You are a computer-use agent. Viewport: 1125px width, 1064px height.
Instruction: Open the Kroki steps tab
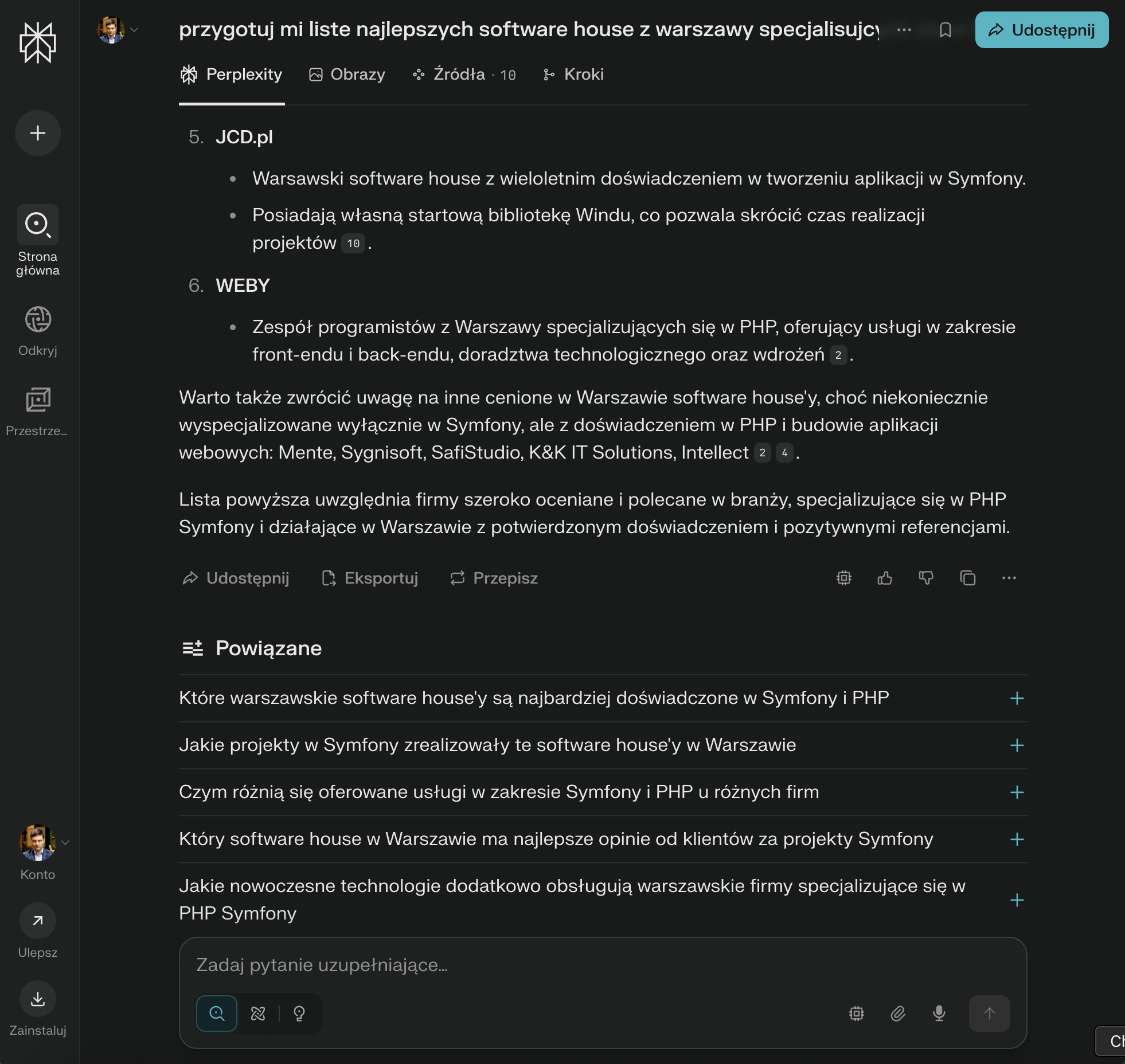(573, 75)
